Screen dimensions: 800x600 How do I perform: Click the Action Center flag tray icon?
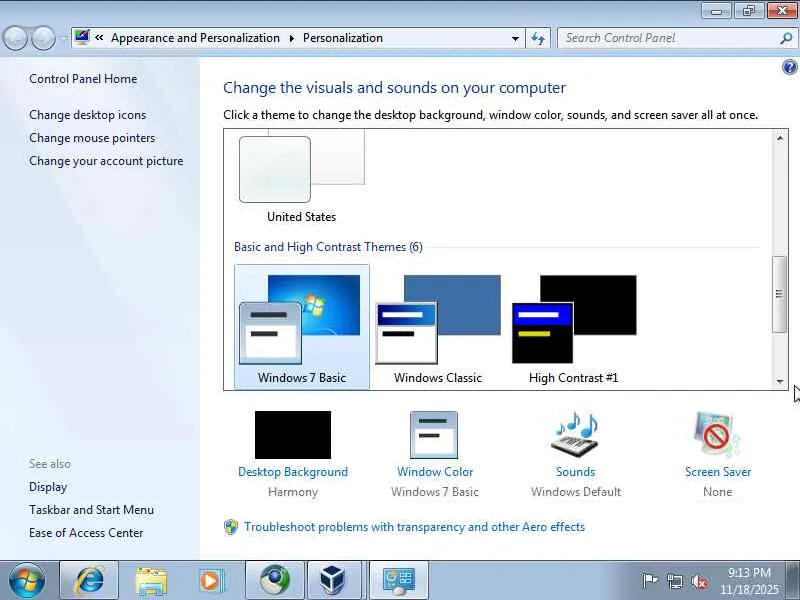coord(650,581)
